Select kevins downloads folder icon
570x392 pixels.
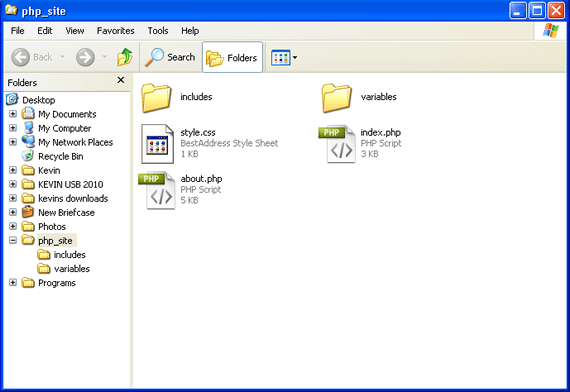[x=28, y=198]
